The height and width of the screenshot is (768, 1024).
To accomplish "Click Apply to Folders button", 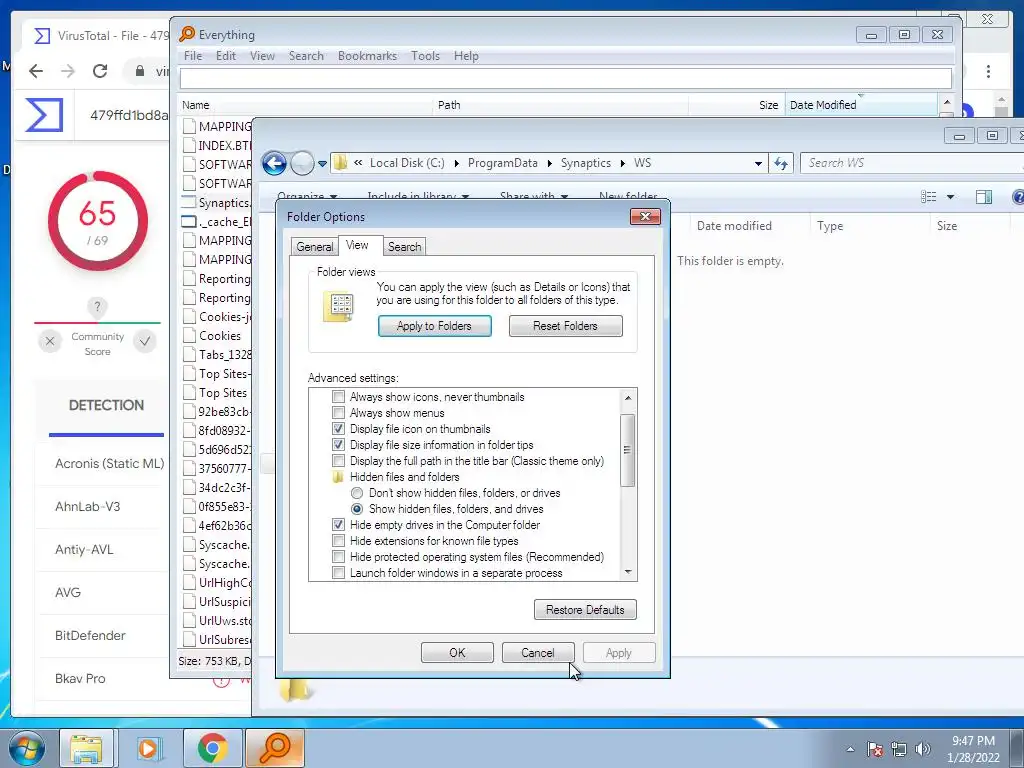I will click(434, 326).
